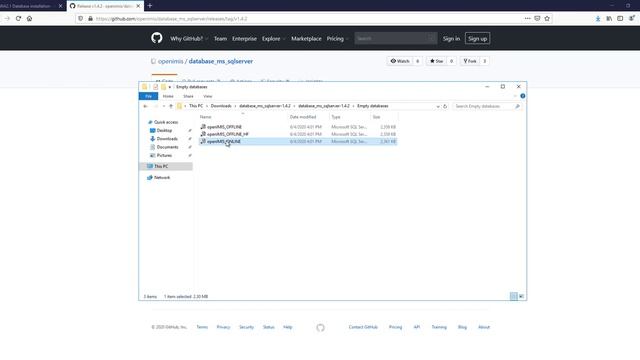This screenshot has width=640, height=360.
Task: Select openIMIS_ONLINE file row
Action: pyautogui.click(x=298, y=141)
